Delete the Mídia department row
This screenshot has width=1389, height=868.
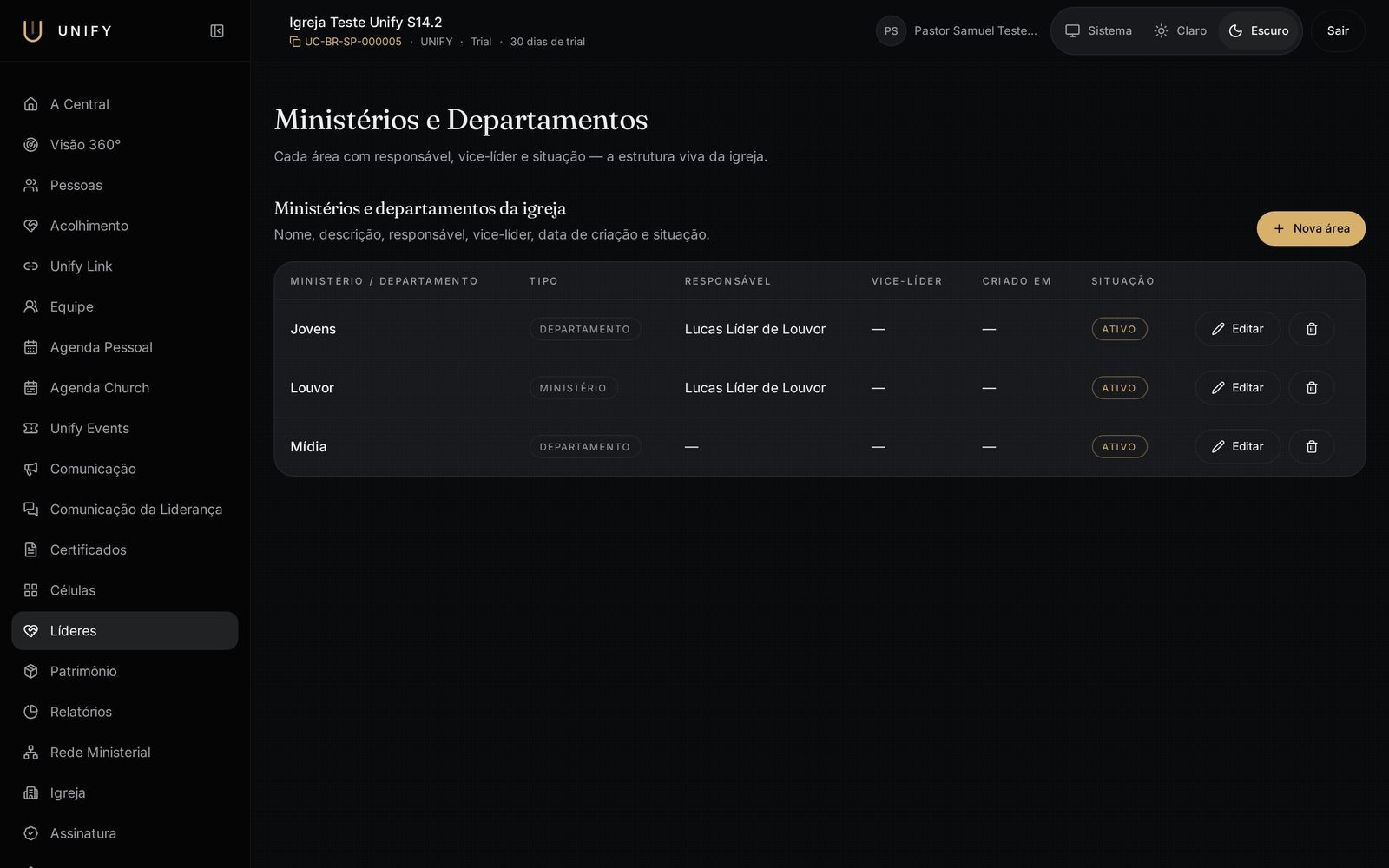tap(1311, 446)
